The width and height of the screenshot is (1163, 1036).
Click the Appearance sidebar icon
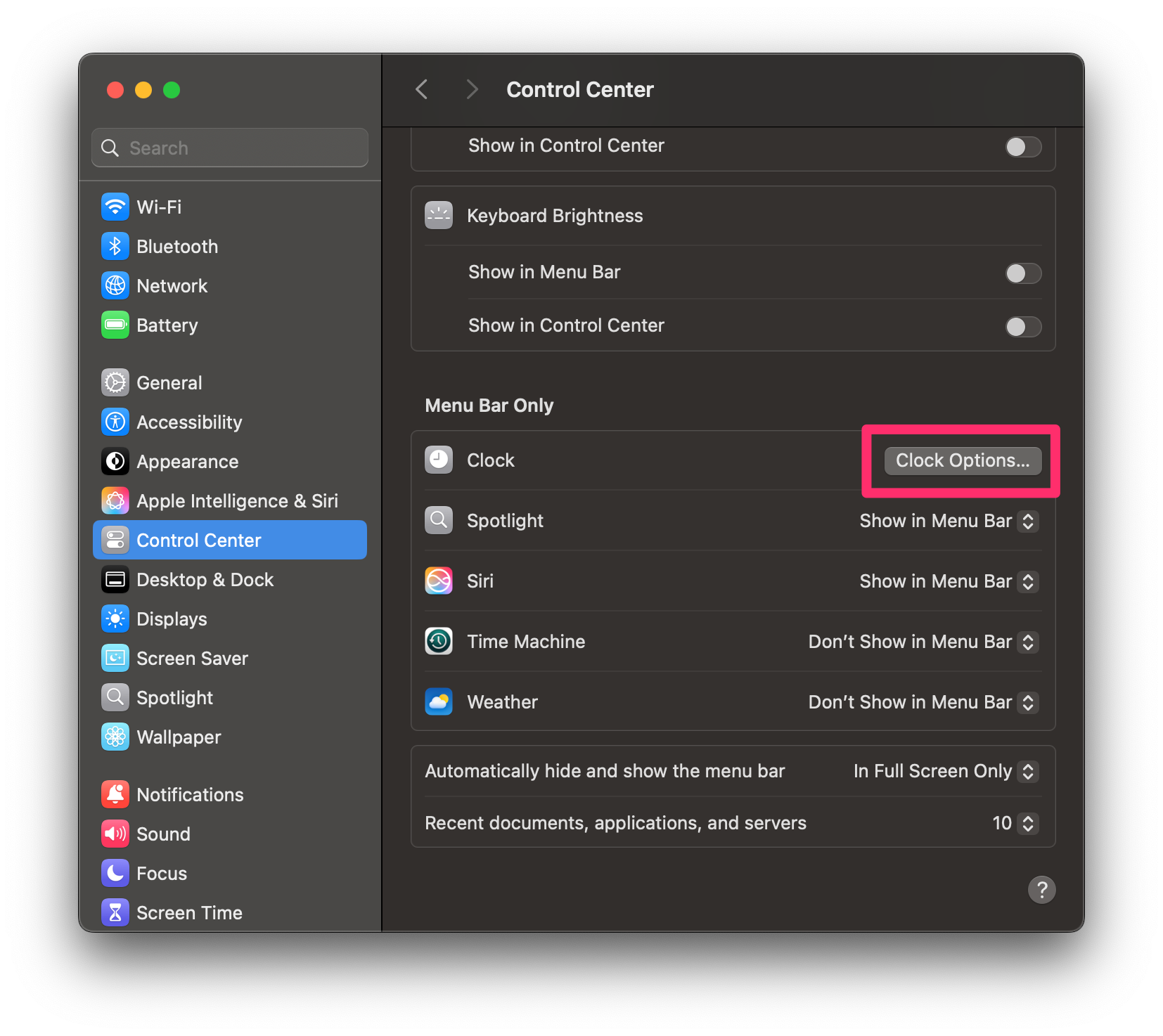pyautogui.click(x=115, y=461)
